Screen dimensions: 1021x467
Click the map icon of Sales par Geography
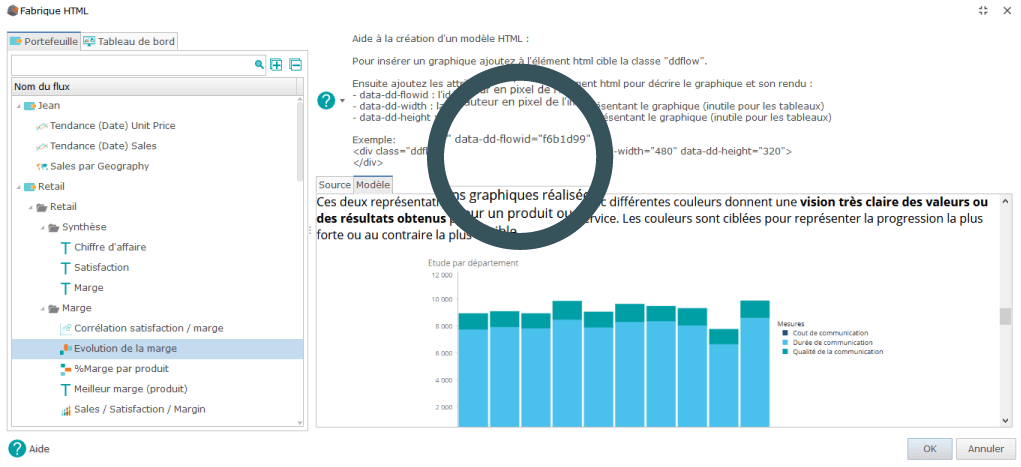pyautogui.click(x=42, y=166)
